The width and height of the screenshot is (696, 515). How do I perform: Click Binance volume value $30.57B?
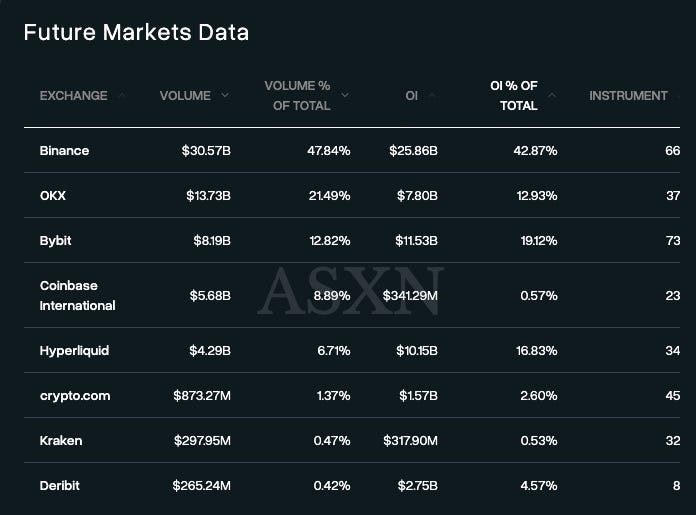[x=206, y=151]
